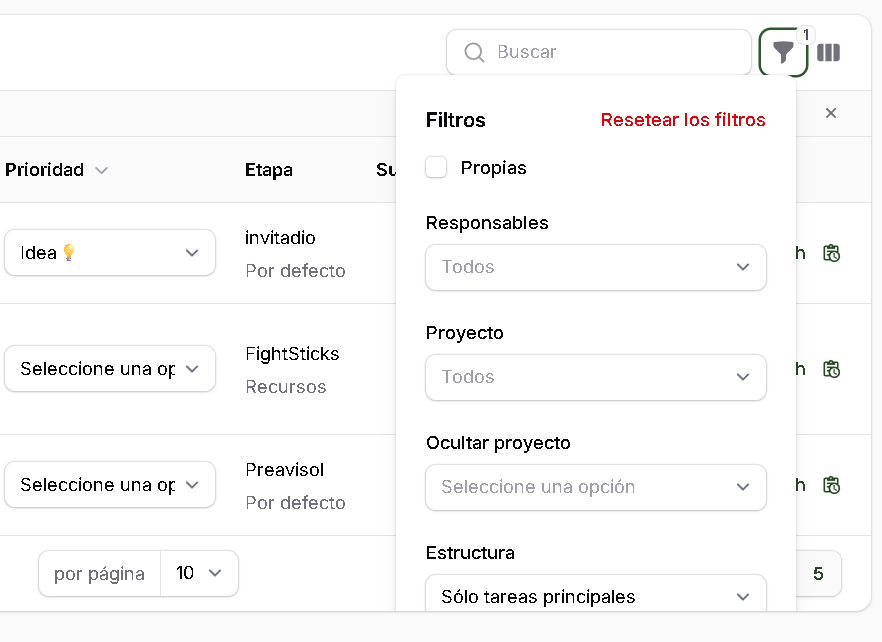
Task: Open the Responsables dropdown
Action: click(x=596, y=267)
